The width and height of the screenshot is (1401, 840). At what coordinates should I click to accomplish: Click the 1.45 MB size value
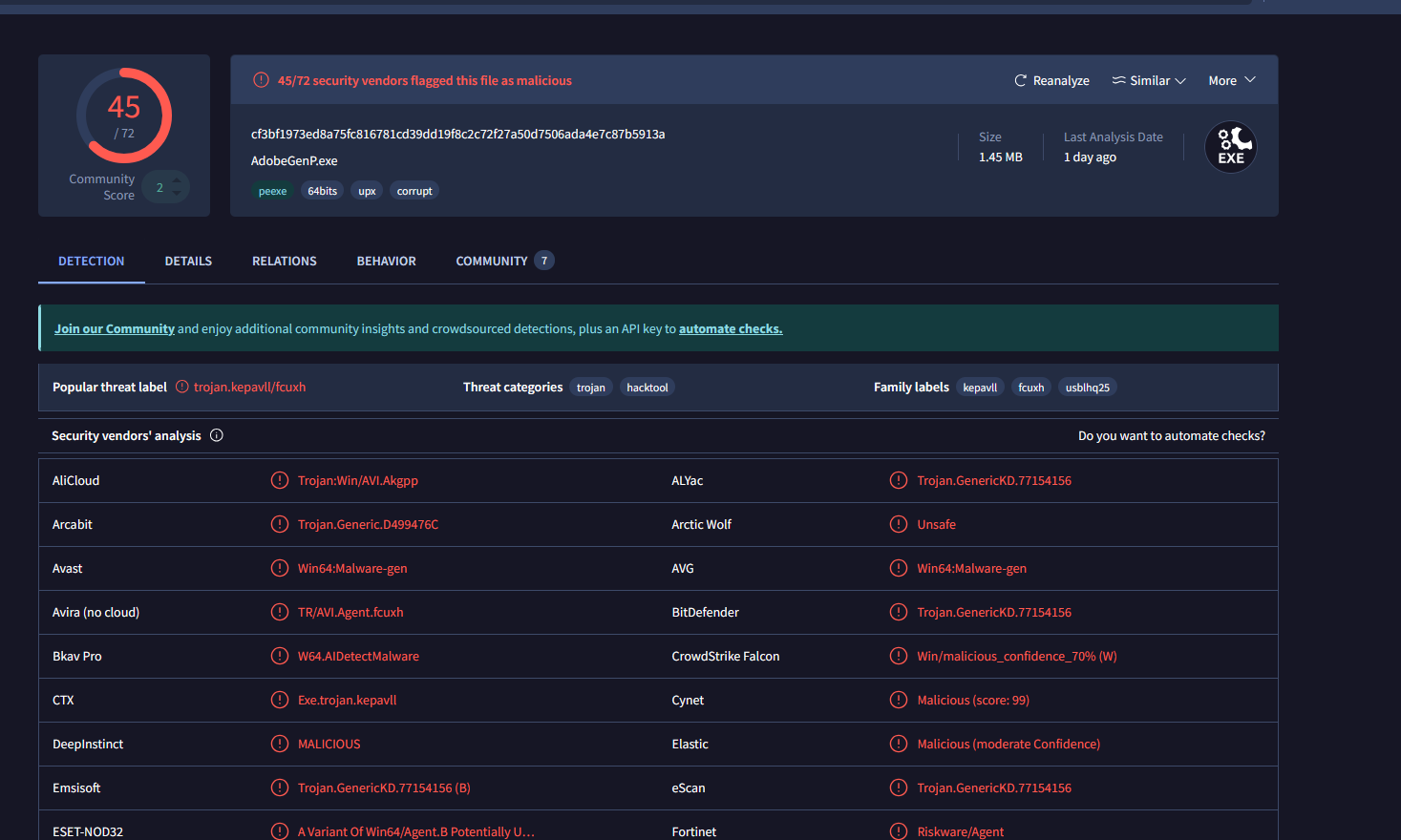(1001, 157)
